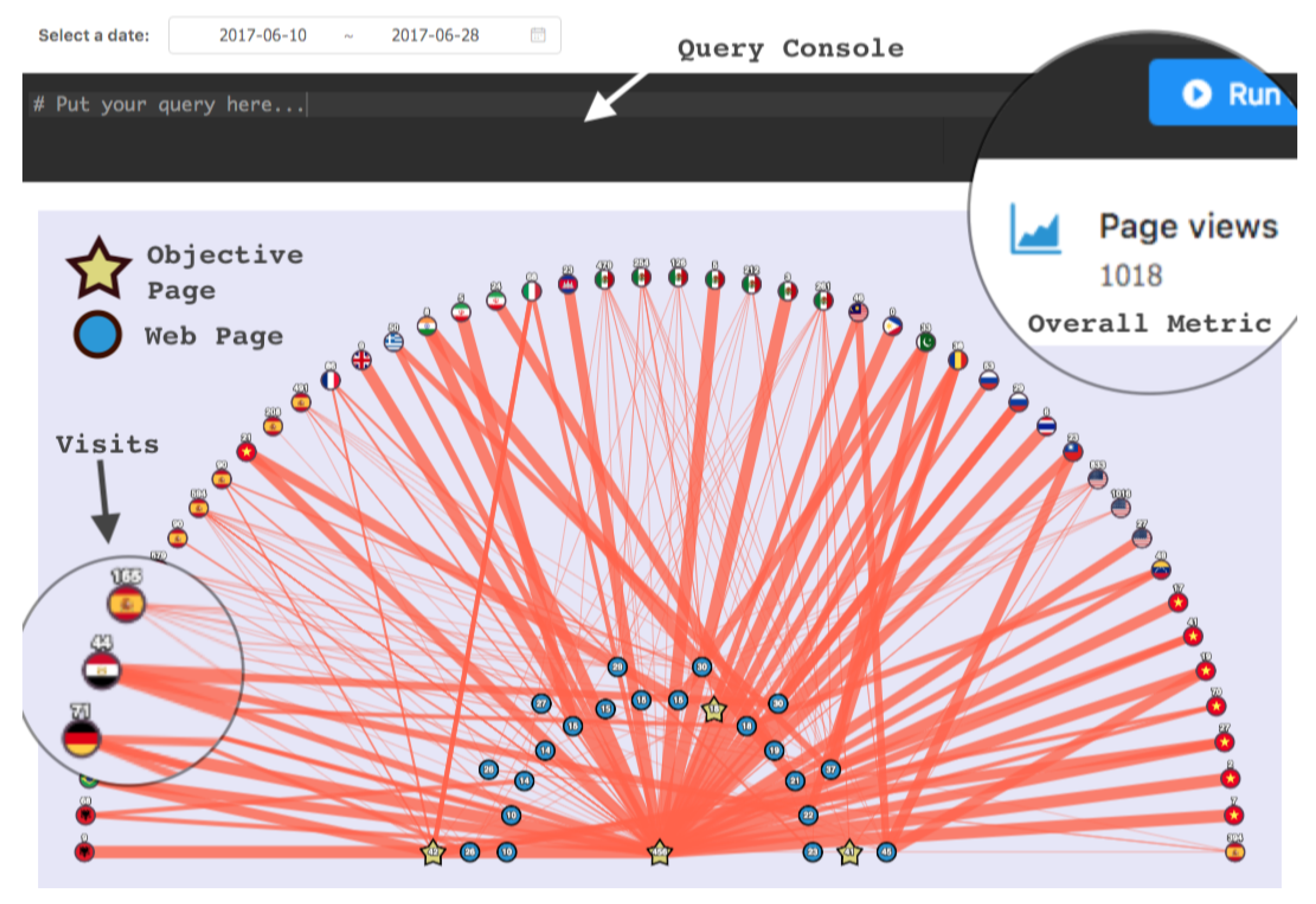1316x904 pixels.
Task: Click the blue web page node 45
Action: point(886,851)
